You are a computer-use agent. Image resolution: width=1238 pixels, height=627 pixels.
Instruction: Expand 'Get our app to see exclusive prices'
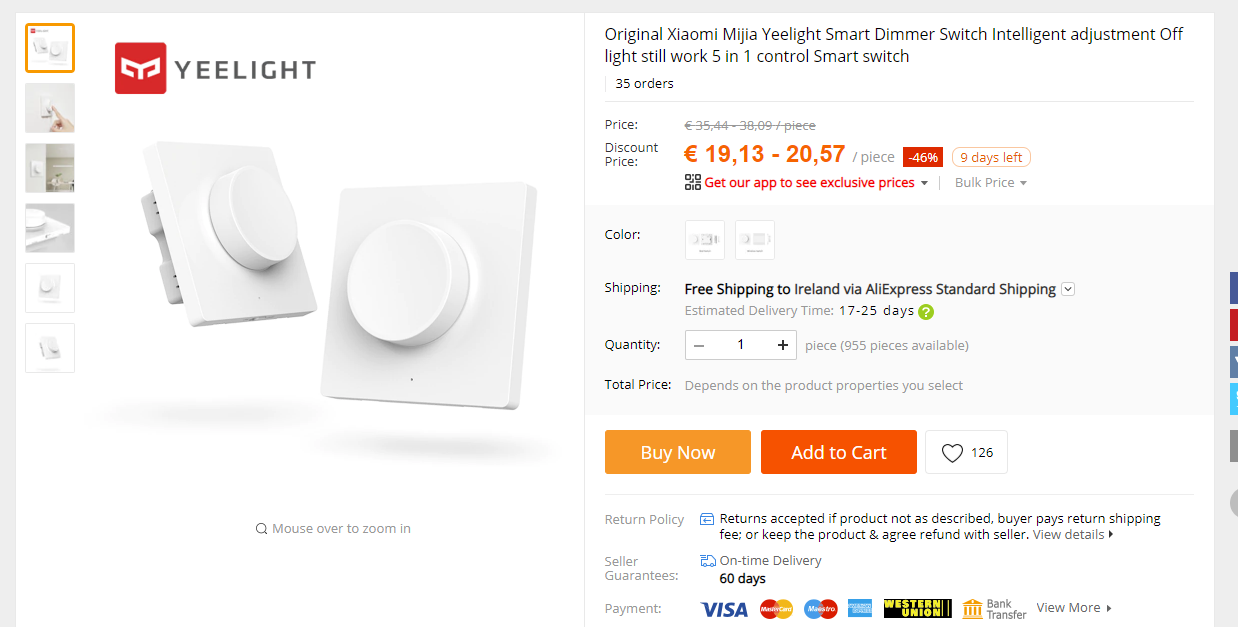pos(924,183)
